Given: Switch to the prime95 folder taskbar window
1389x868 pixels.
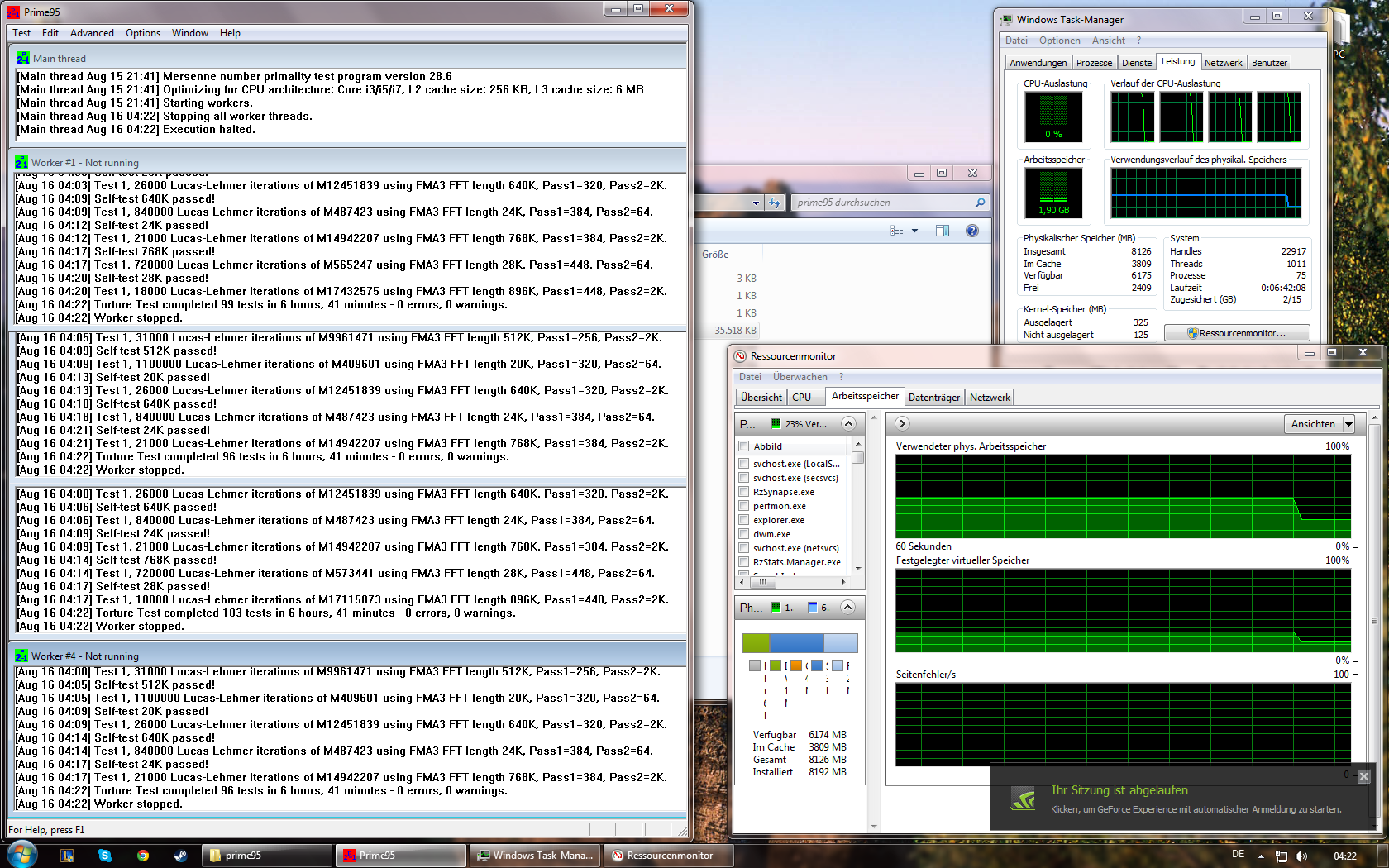Looking at the screenshot, I should coord(267,856).
